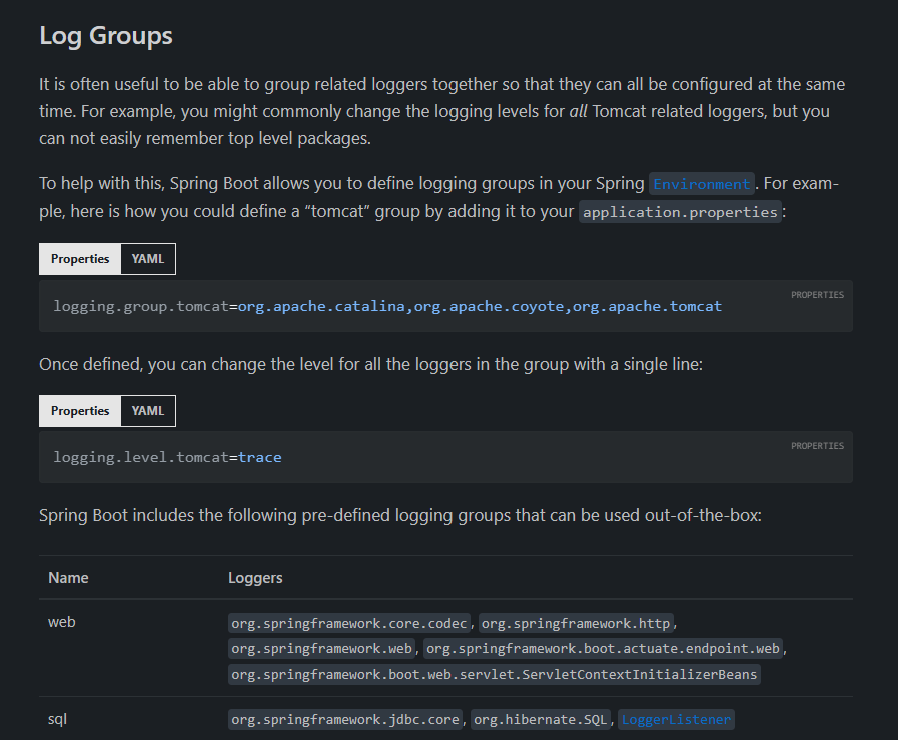Select the Properties tab above logging.level.tomcat
This screenshot has width=898, height=740.
[x=80, y=411]
